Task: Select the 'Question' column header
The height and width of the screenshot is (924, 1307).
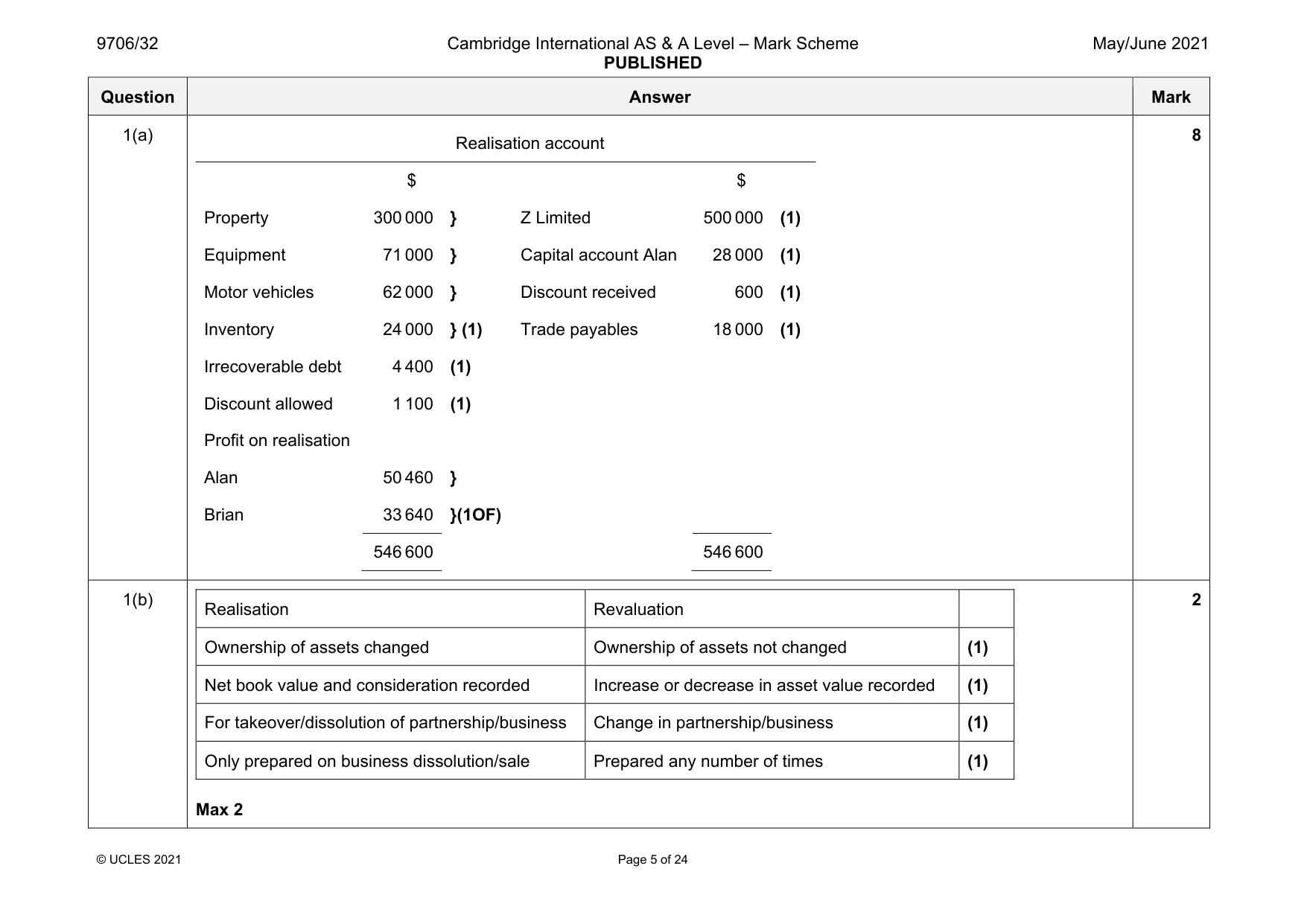Action: click(138, 97)
